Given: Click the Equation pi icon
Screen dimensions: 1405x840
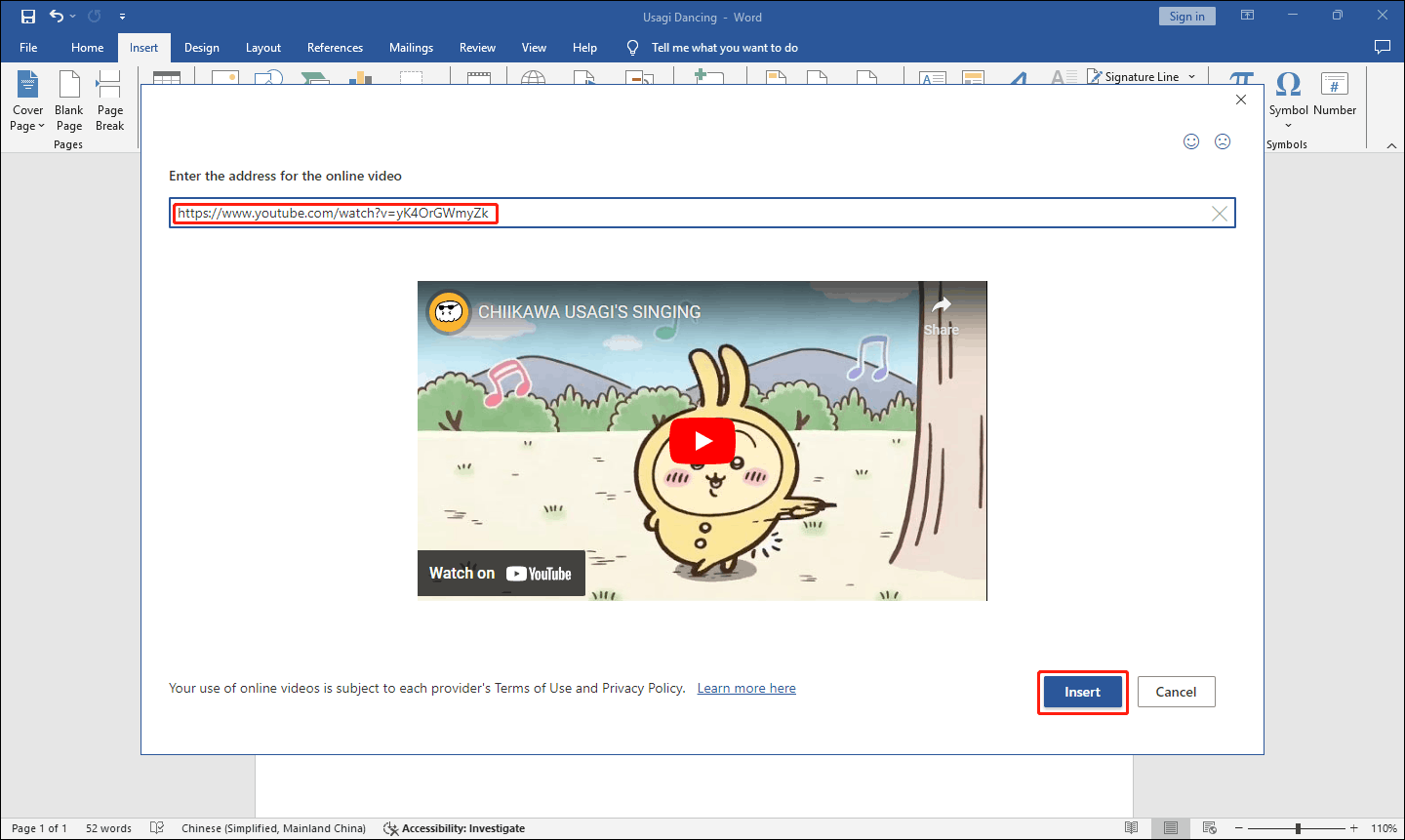Looking at the screenshot, I should pos(1241,79).
